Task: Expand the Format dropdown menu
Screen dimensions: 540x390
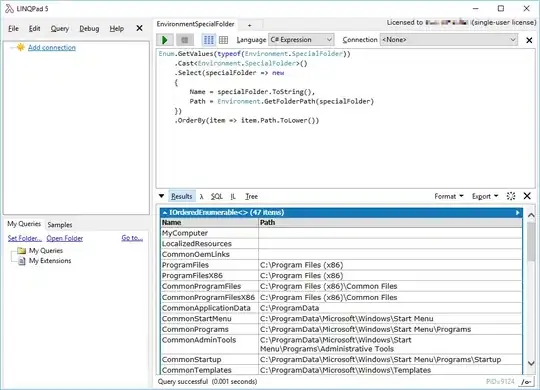Action: (449, 196)
